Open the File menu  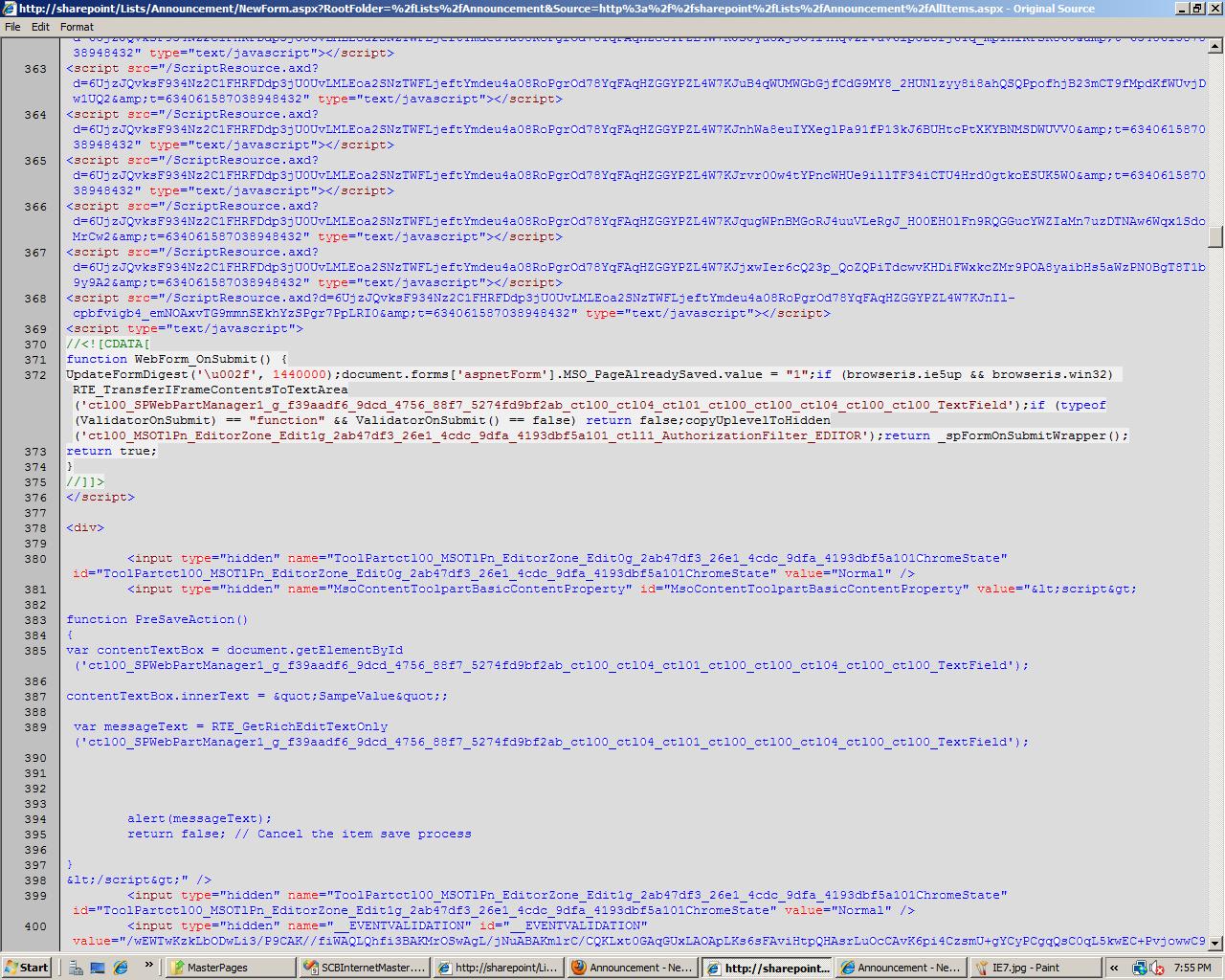point(12,27)
